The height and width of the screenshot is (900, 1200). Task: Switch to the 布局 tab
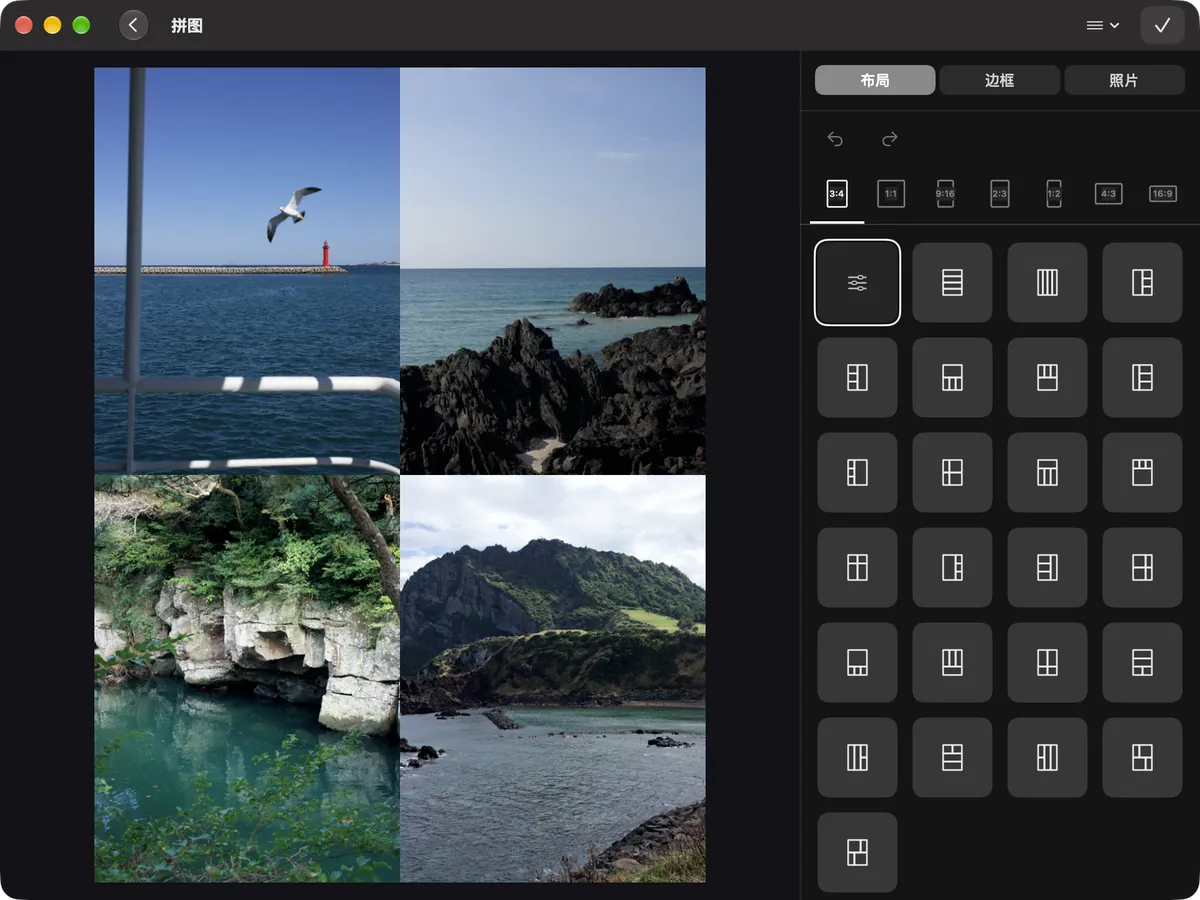click(875, 80)
